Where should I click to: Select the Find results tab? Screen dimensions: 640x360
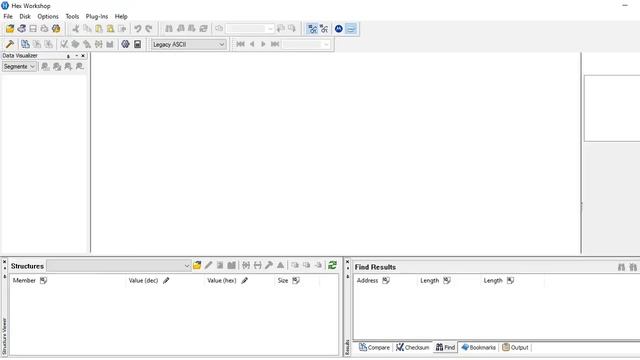445,347
